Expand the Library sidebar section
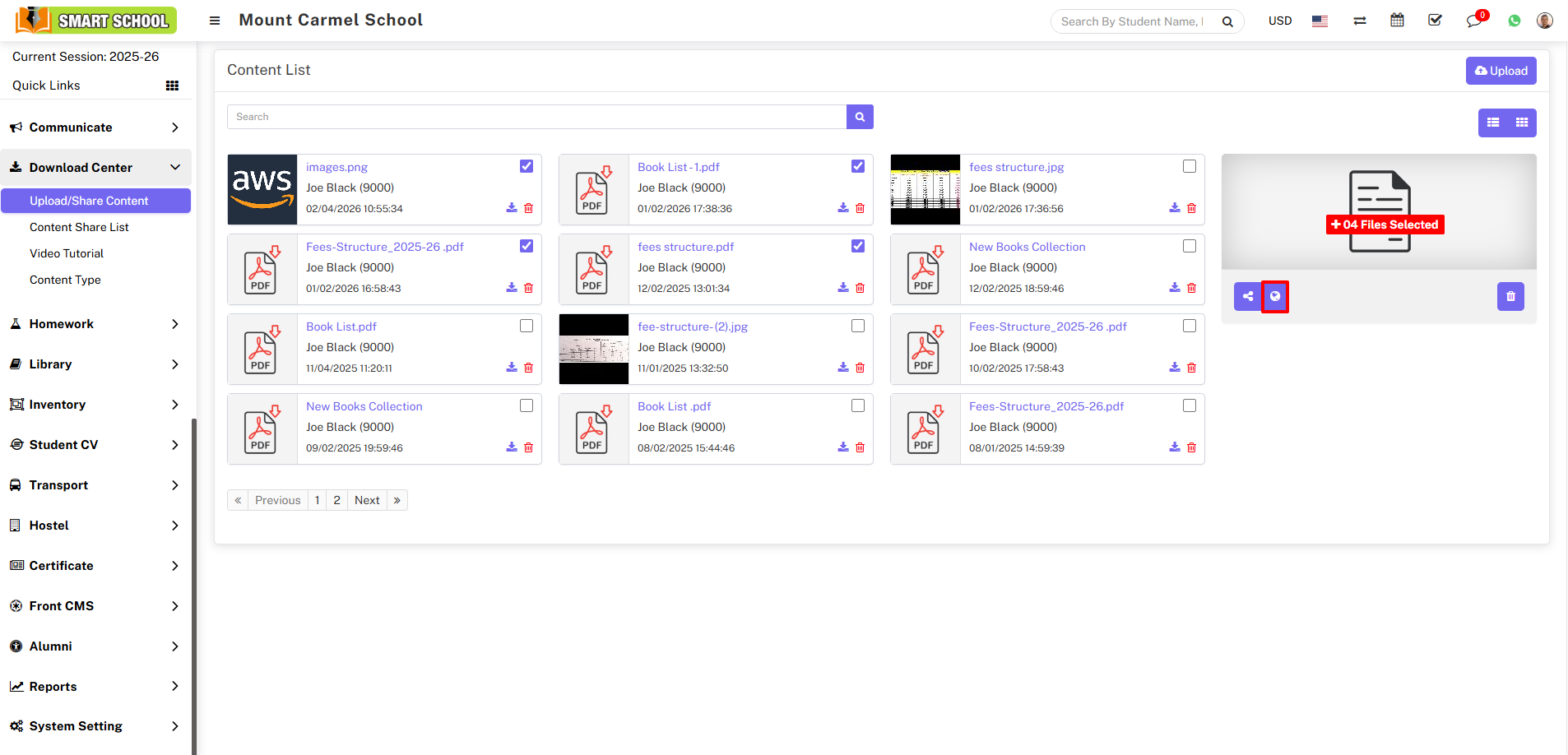 coord(95,364)
